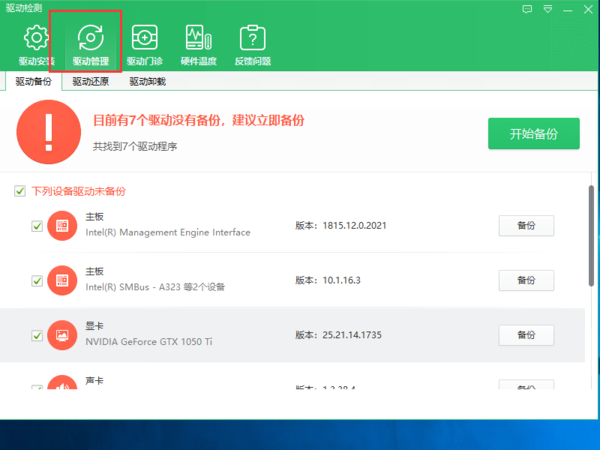Image resolution: width=600 pixels, height=450 pixels.
Task: Toggle the 下列设备驱动未备份 select-all checkbox
Action: pos(19,191)
